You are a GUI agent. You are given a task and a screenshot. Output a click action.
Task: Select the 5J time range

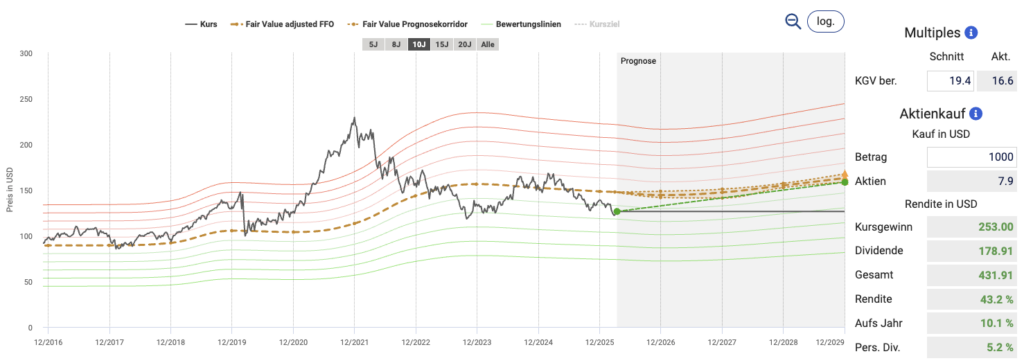coord(373,45)
